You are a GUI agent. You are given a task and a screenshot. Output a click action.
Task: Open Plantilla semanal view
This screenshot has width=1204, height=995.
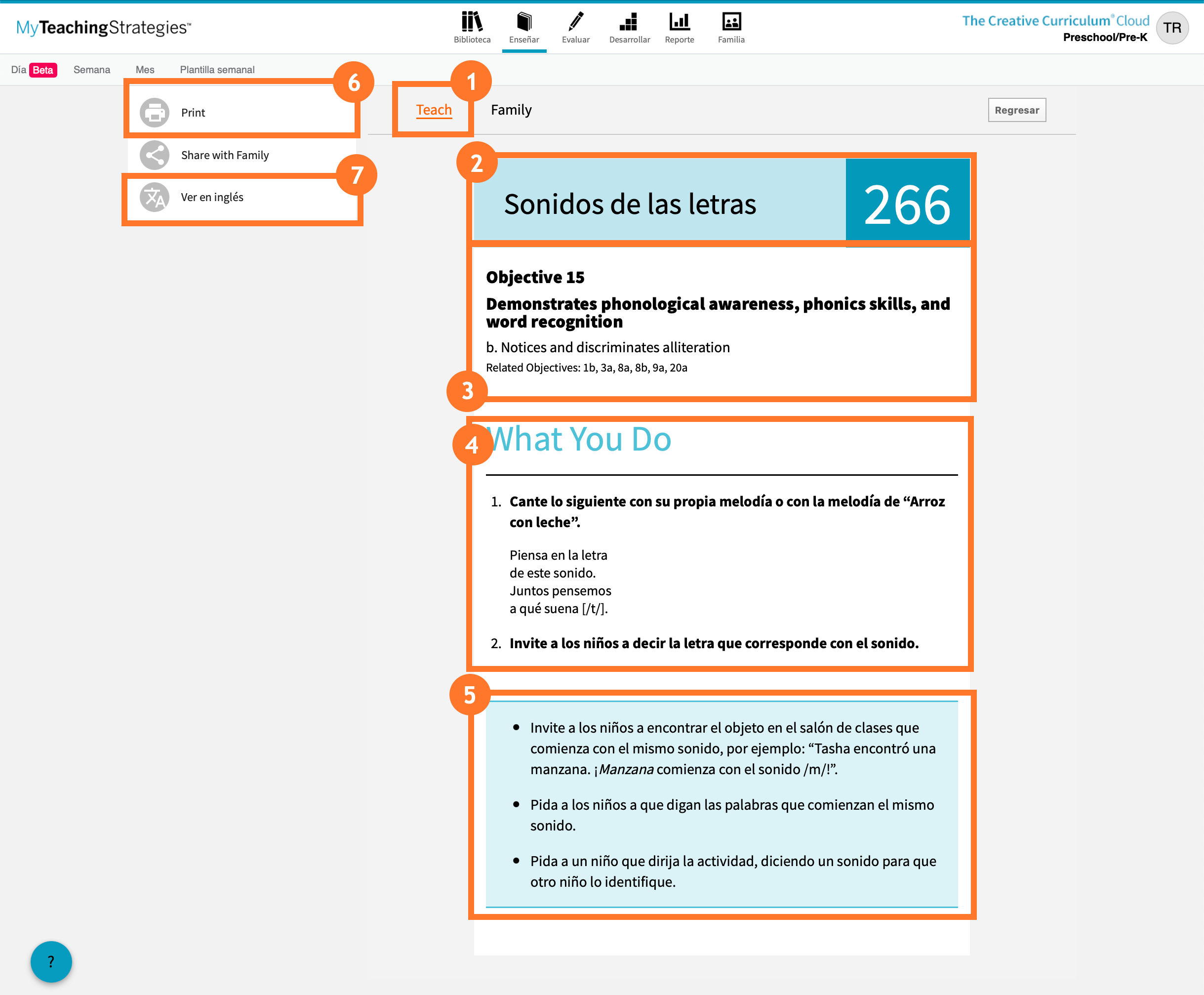(x=217, y=69)
